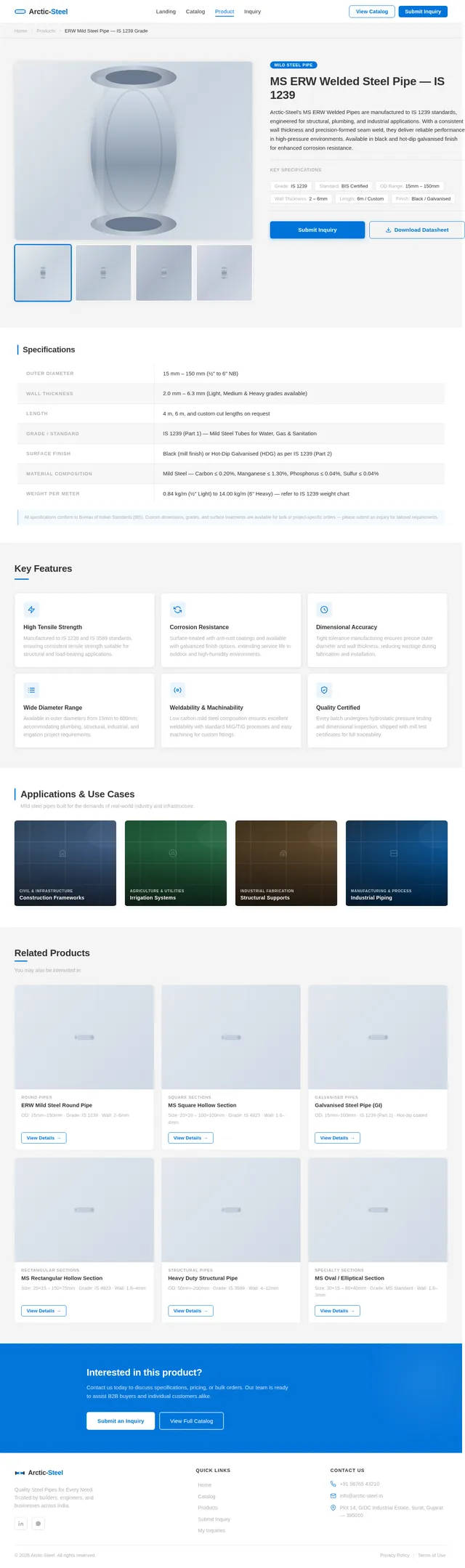Navigate to Landing in the top menu

[x=166, y=12]
